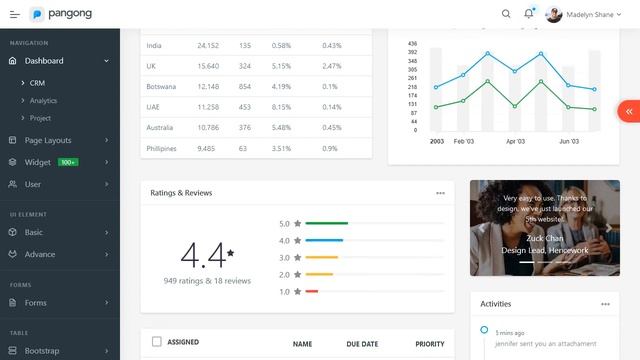Open the red settings panel arrow button
640x360 pixels.
pos(629,111)
